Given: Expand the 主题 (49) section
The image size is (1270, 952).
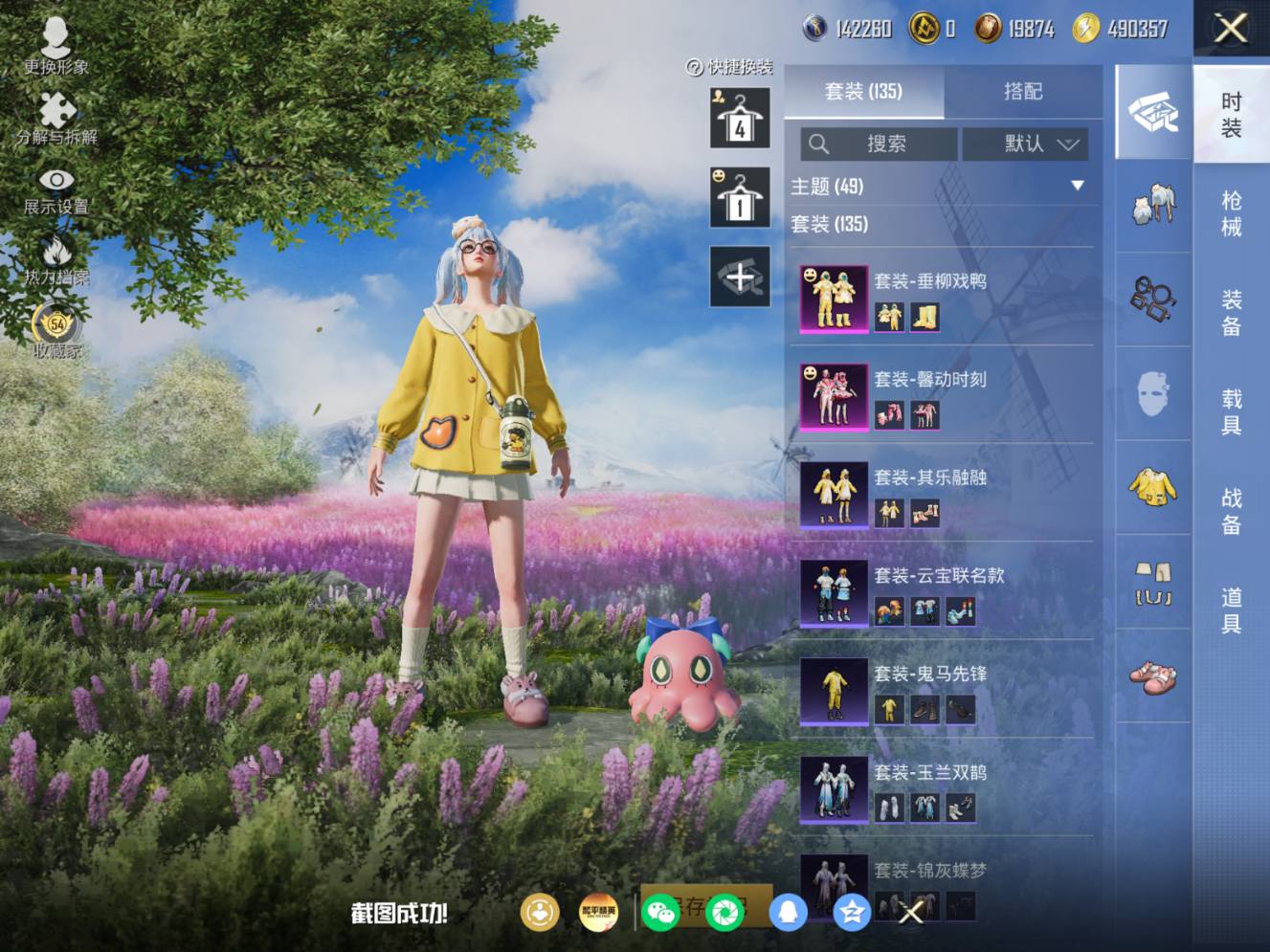Looking at the screenshot, I should [x=939, y=186].
